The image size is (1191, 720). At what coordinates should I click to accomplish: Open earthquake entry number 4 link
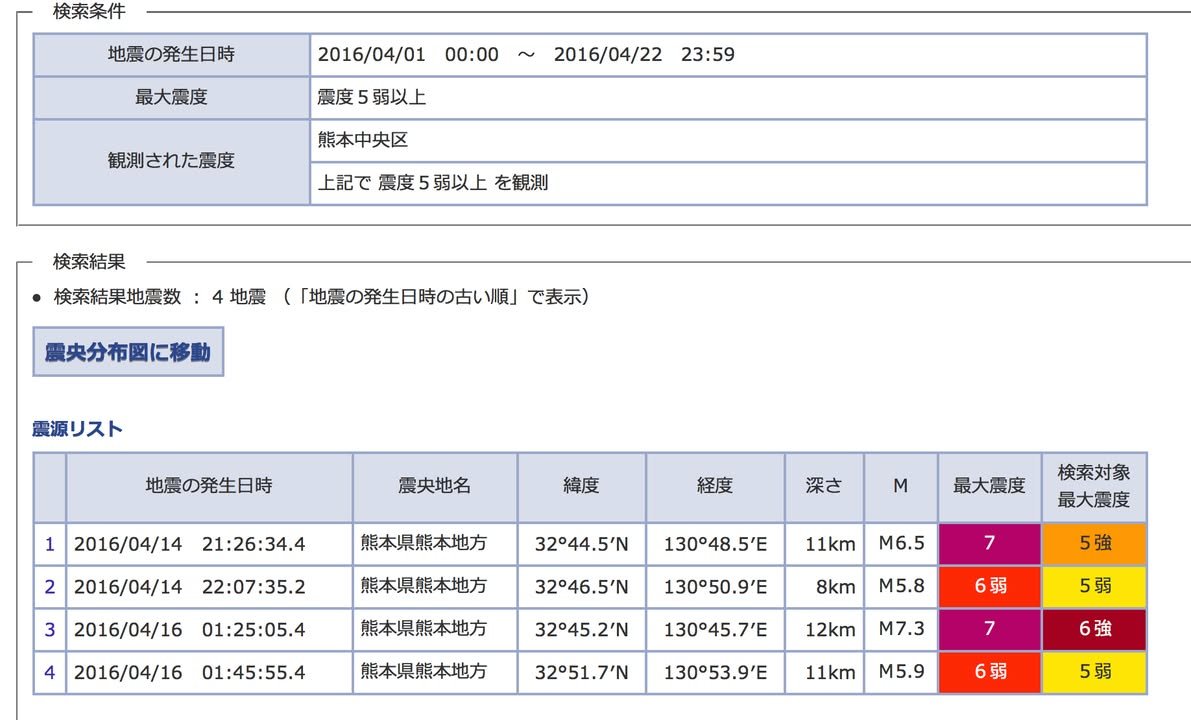tap(50, 672)
